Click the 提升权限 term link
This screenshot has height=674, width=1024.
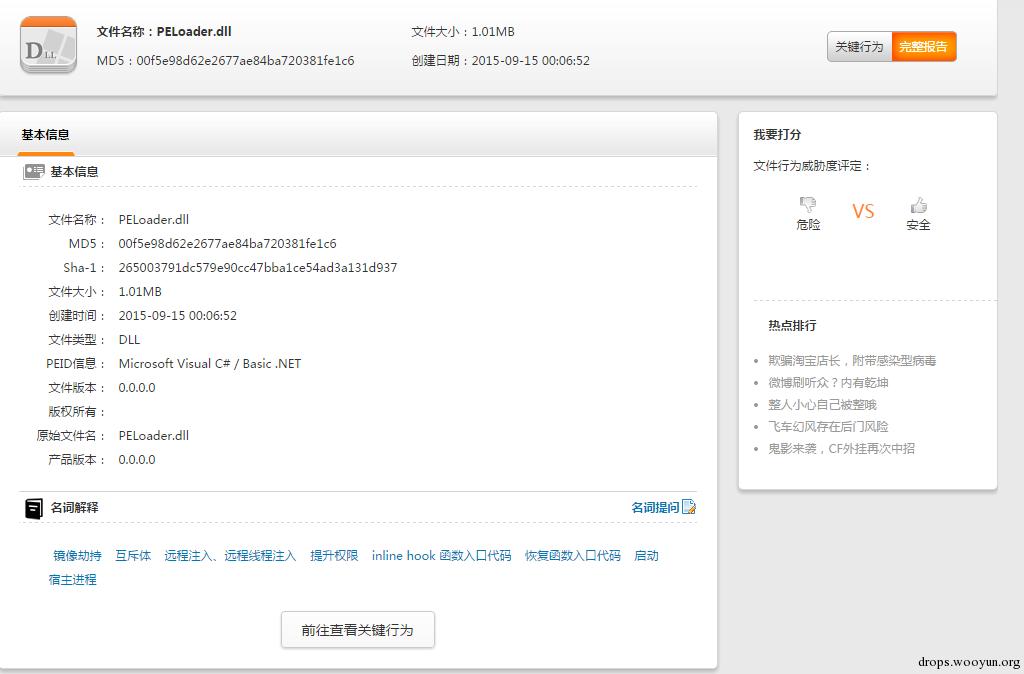(x=334, y=556)
